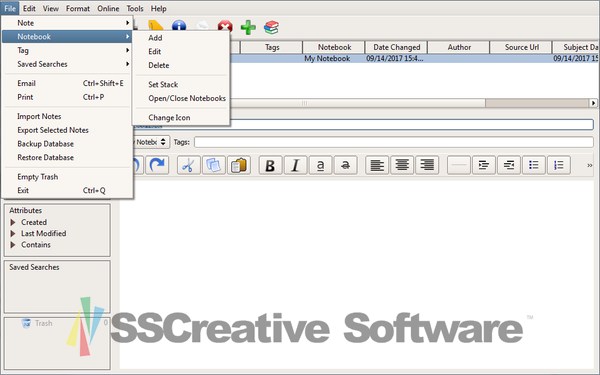
Task: Choose Exit from File menu
Action: point(67,191)
